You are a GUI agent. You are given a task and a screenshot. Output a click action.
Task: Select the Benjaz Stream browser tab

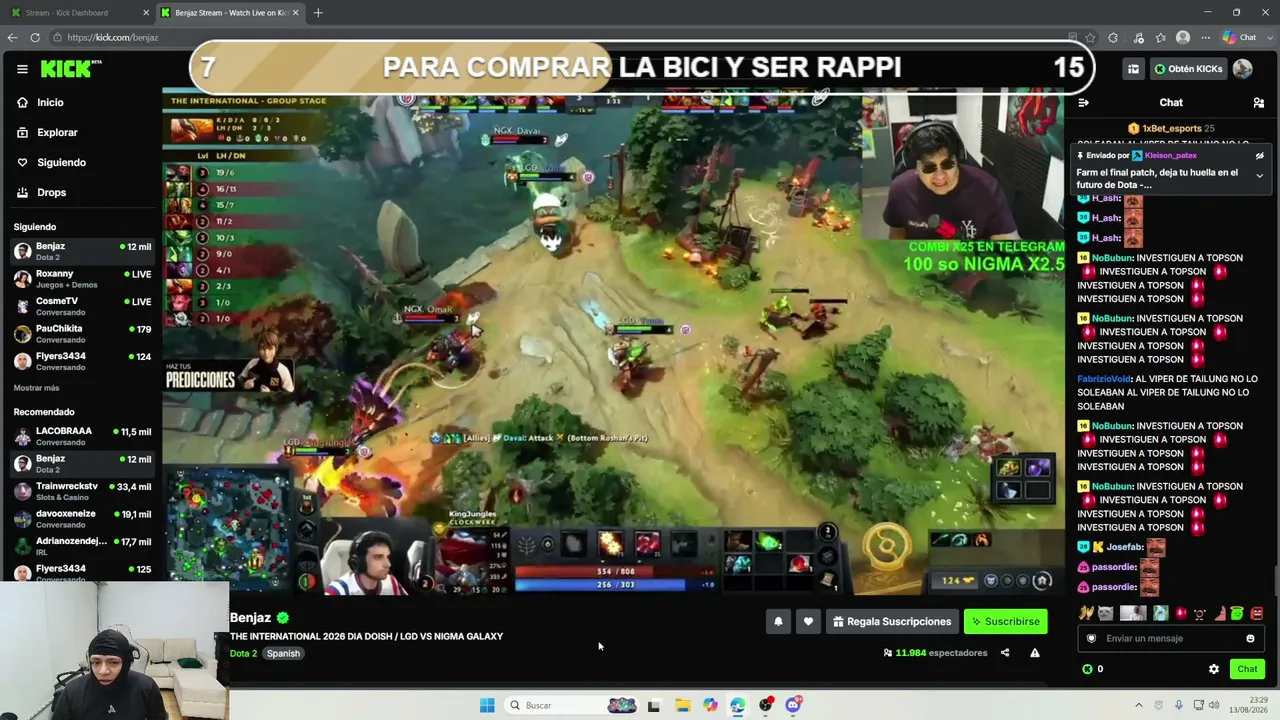(230, 13)
